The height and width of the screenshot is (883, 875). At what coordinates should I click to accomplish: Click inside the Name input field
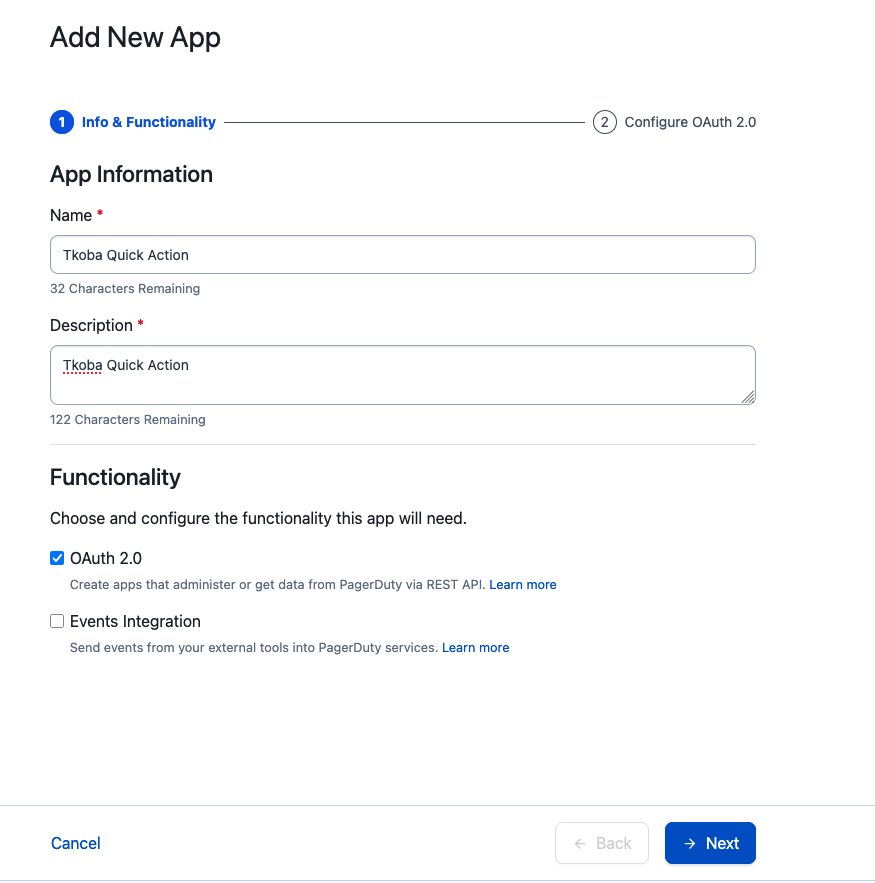(x=402, y=254)
